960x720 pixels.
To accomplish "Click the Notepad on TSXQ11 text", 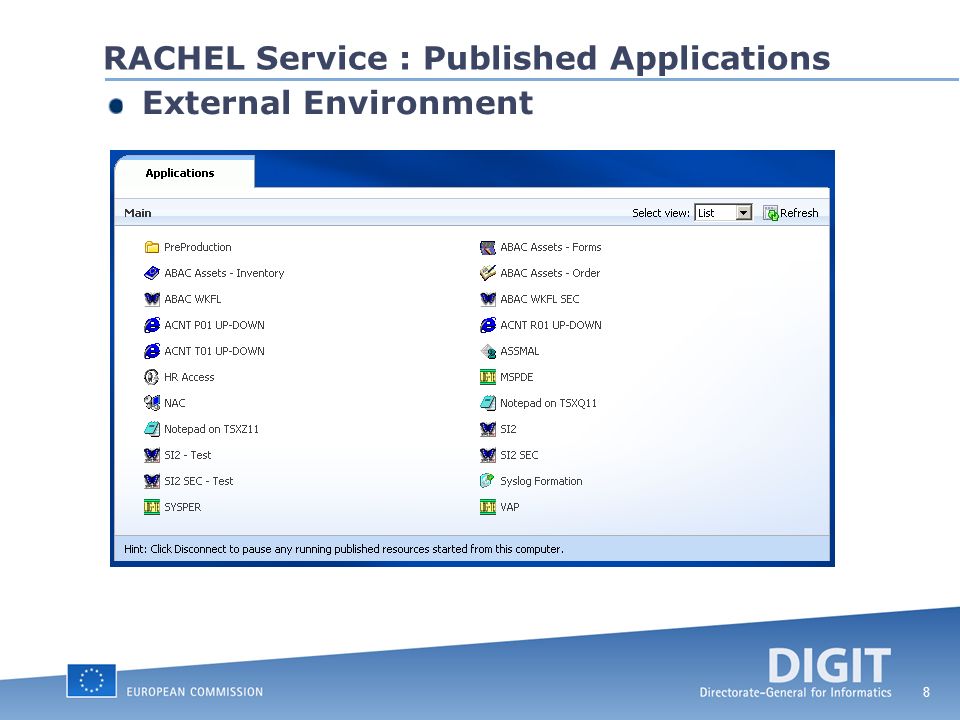I will point(548,403).
